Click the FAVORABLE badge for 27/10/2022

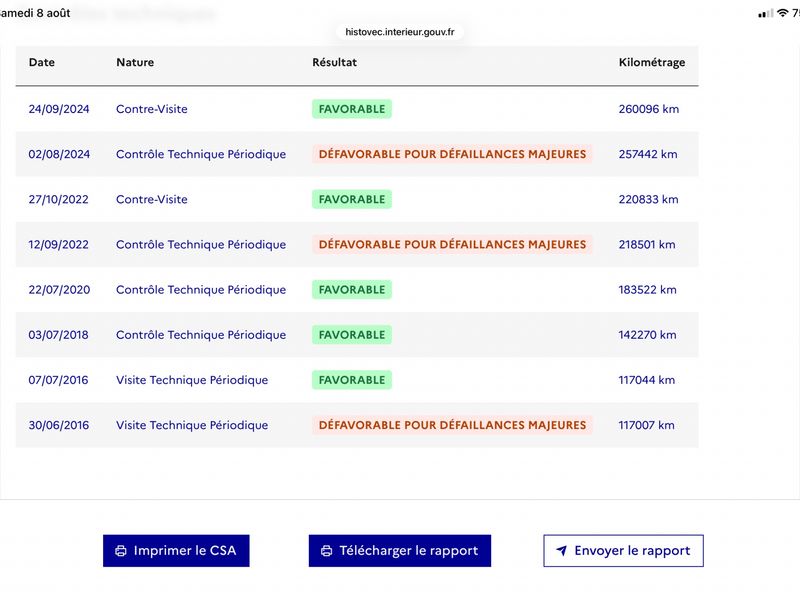pos(352,199)
